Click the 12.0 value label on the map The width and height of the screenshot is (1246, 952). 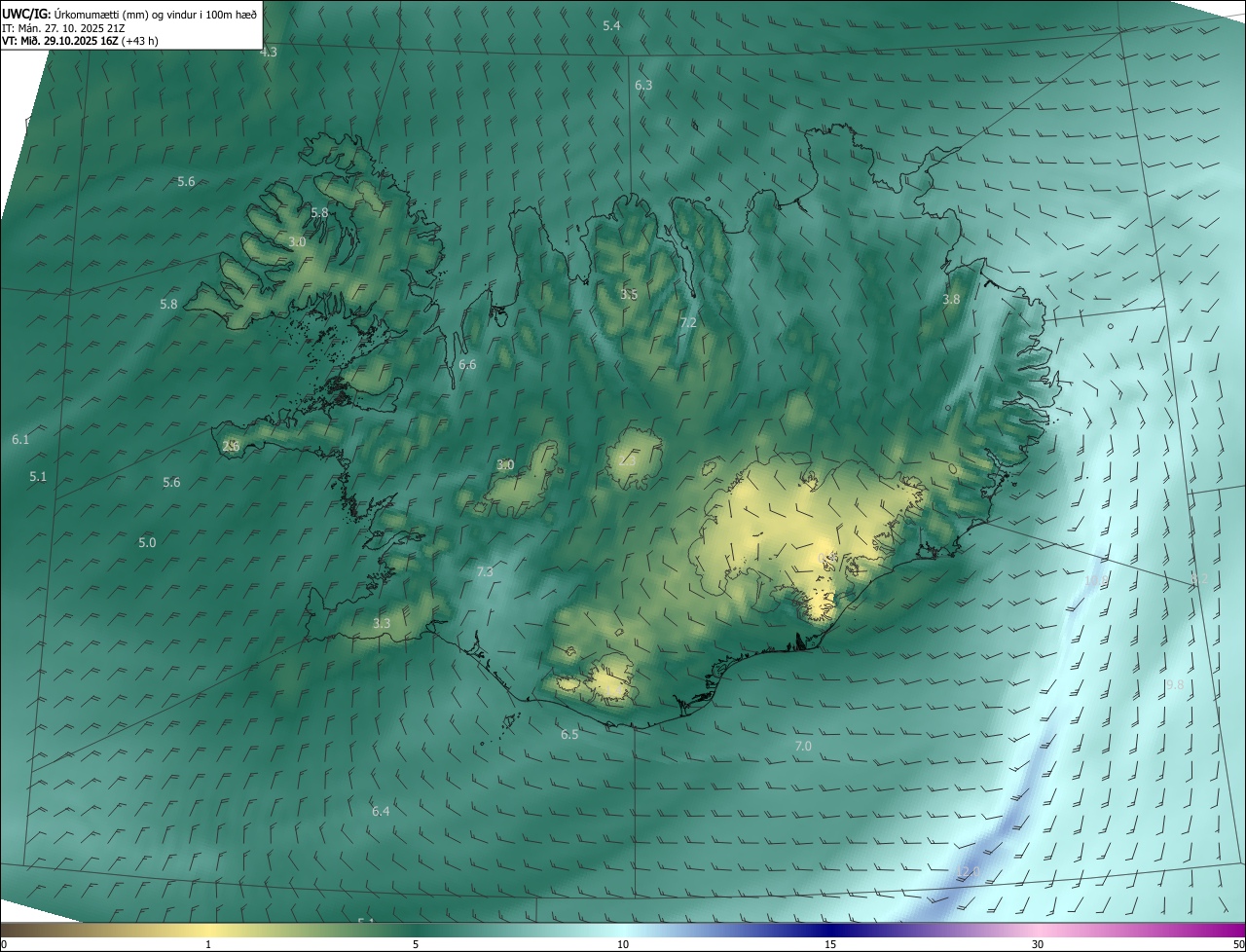point(969,871)
